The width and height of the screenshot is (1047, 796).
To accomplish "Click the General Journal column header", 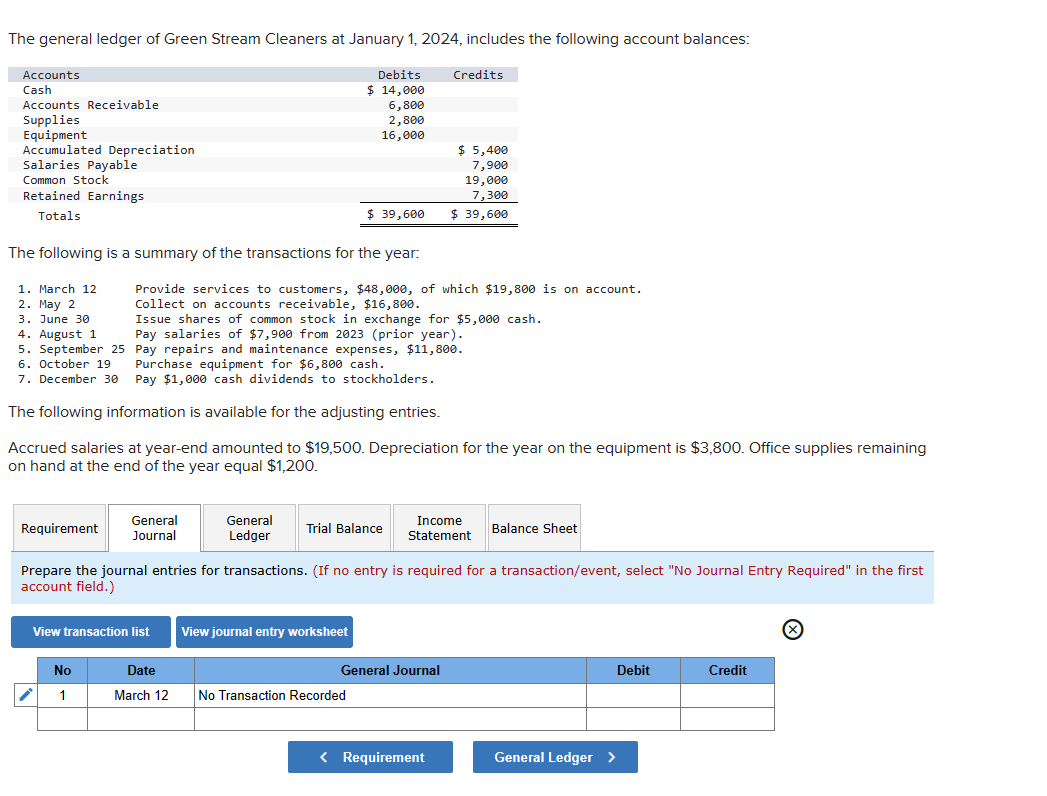I will tap(391, 670).
